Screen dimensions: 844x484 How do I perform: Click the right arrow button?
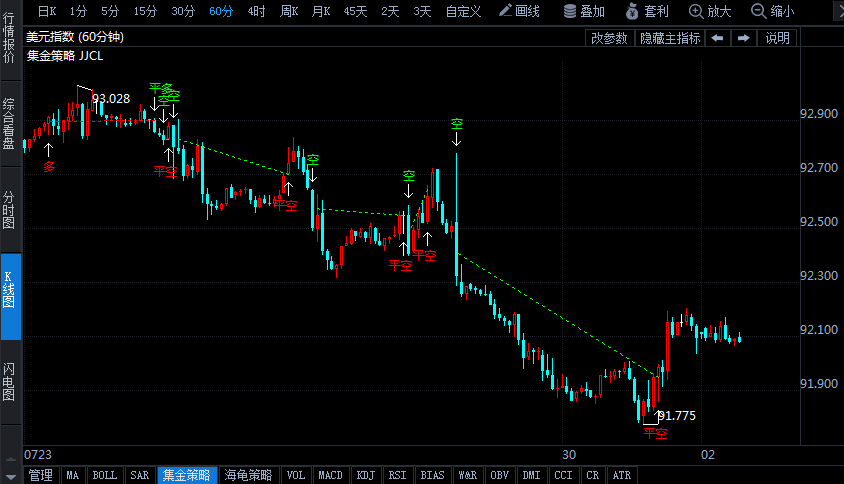[x=744, y=38]
